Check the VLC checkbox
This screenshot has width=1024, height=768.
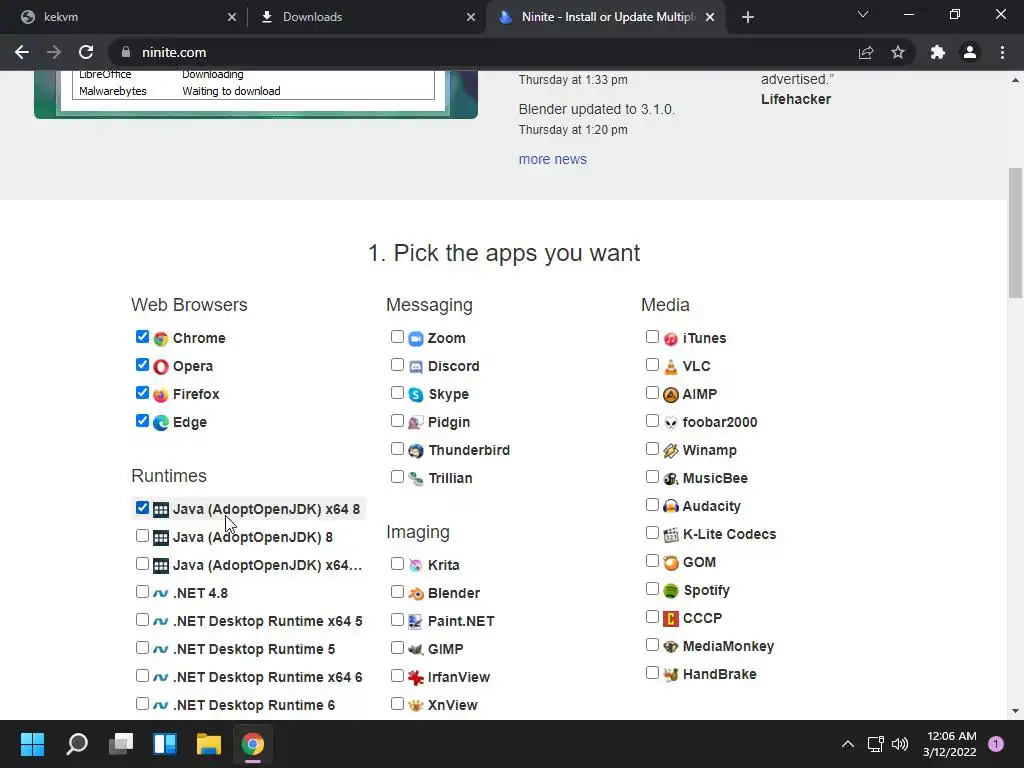(x=652, y=364)
